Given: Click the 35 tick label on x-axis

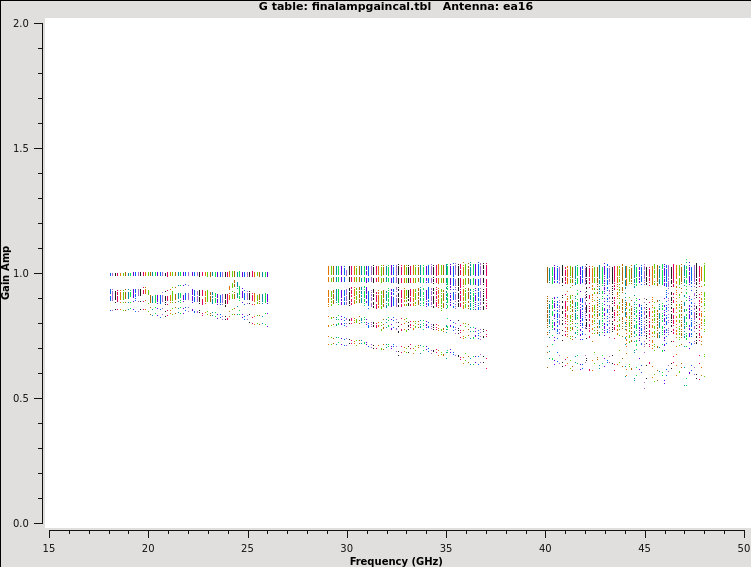Looking at the screenshot, I should coord(446,547).
